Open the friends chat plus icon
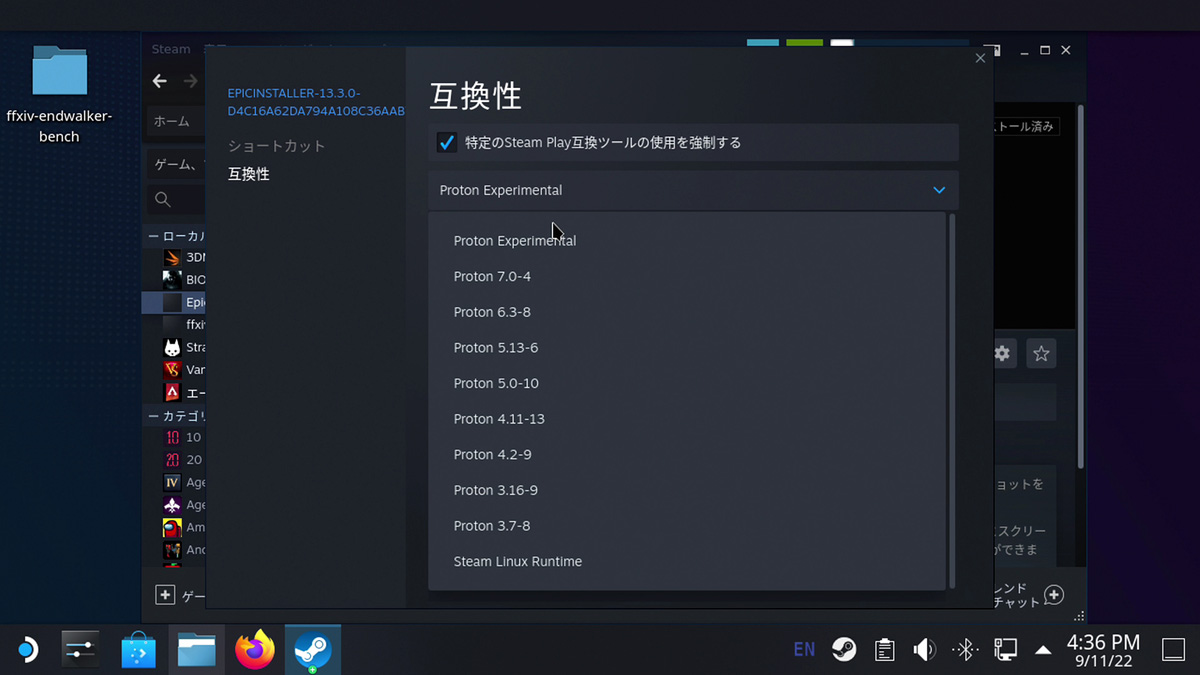 pos(1054,595)
